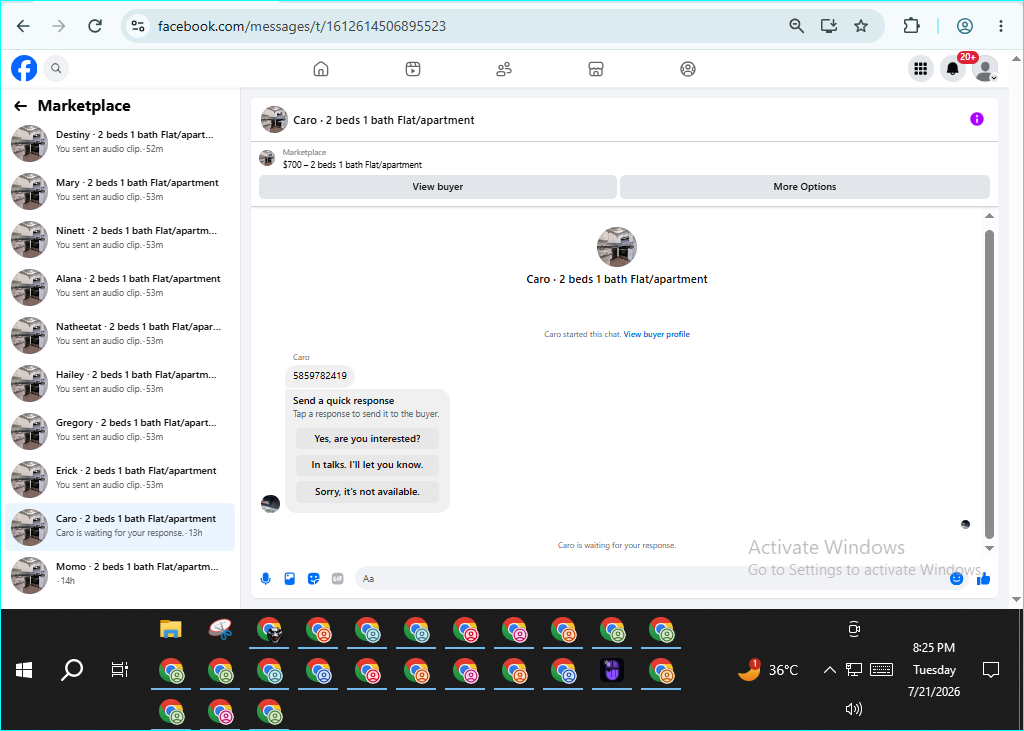
Task: Click listing thumbnail at chat center
Action: [x=616, y=247]
